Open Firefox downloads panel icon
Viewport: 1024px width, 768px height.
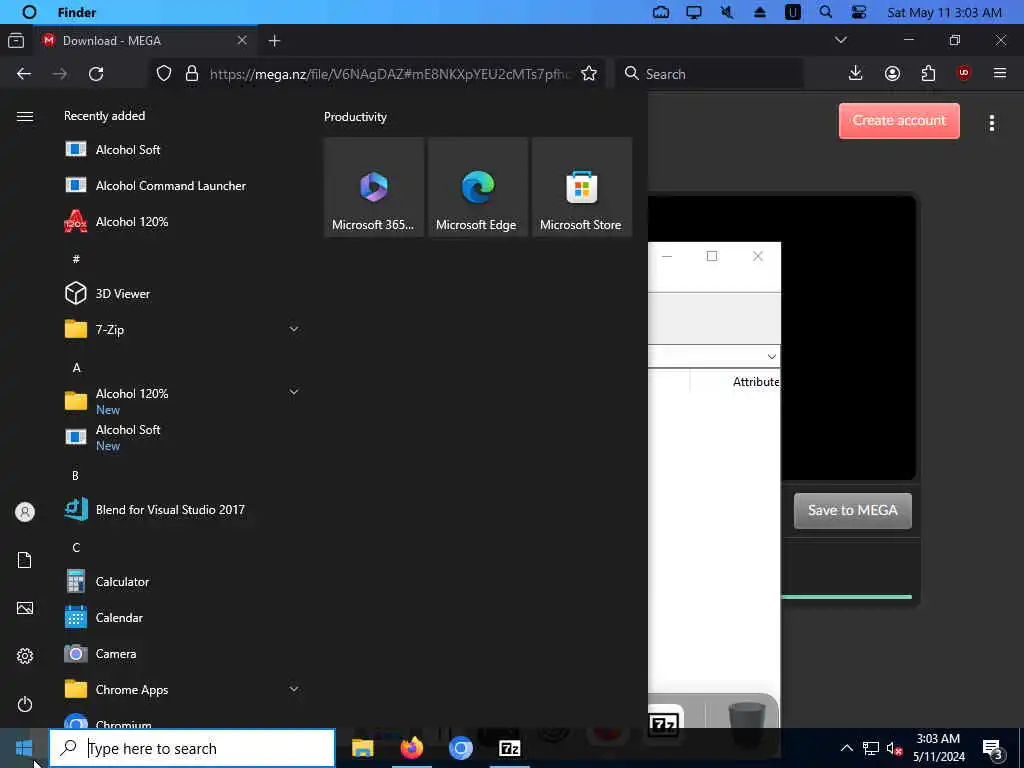coord(856,74)
